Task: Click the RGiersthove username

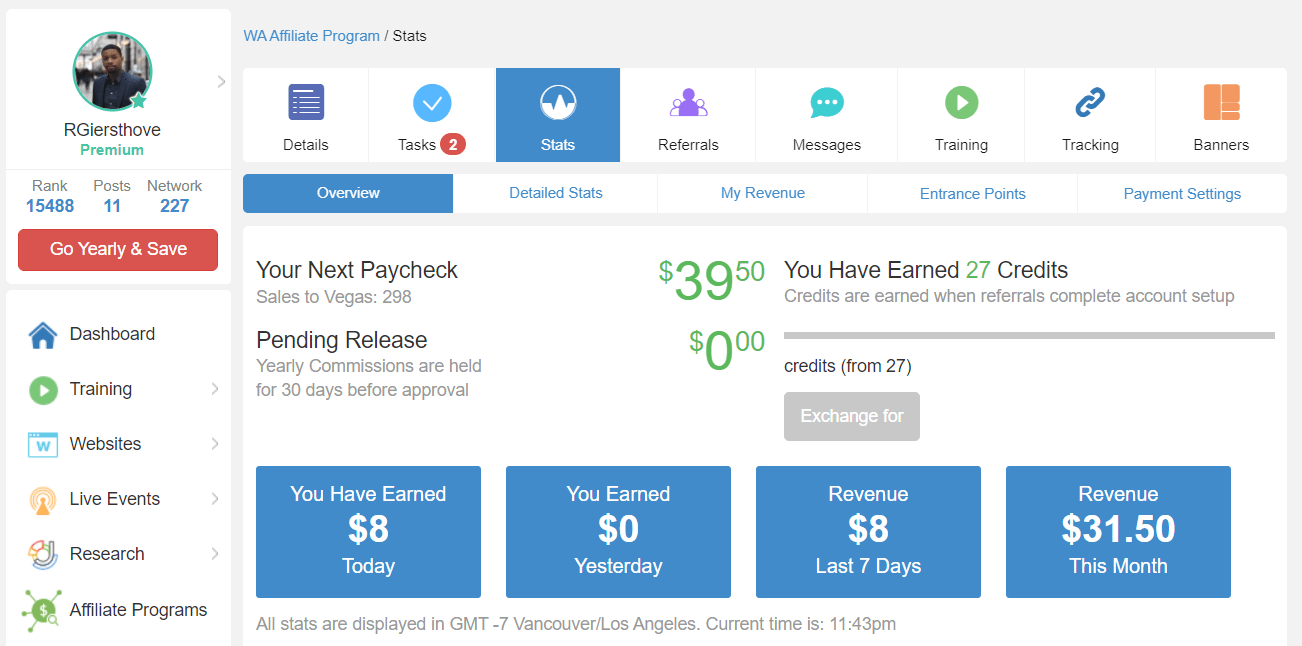Action: 112,130
